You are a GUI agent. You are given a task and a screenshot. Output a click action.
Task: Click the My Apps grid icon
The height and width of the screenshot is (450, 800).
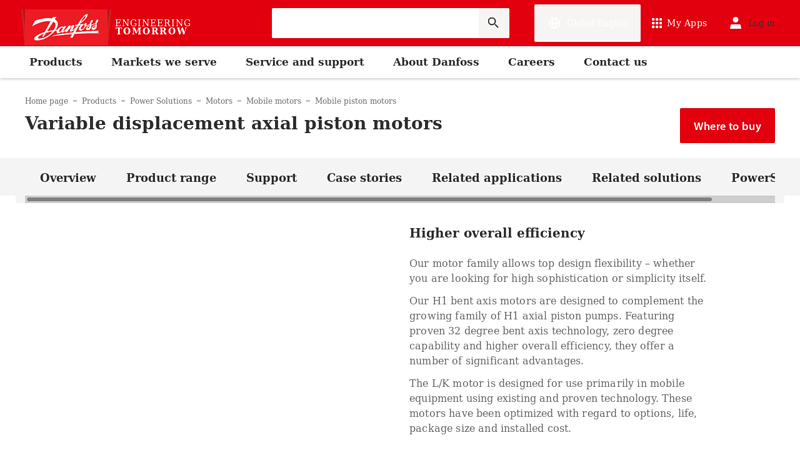tap(657, 23)
